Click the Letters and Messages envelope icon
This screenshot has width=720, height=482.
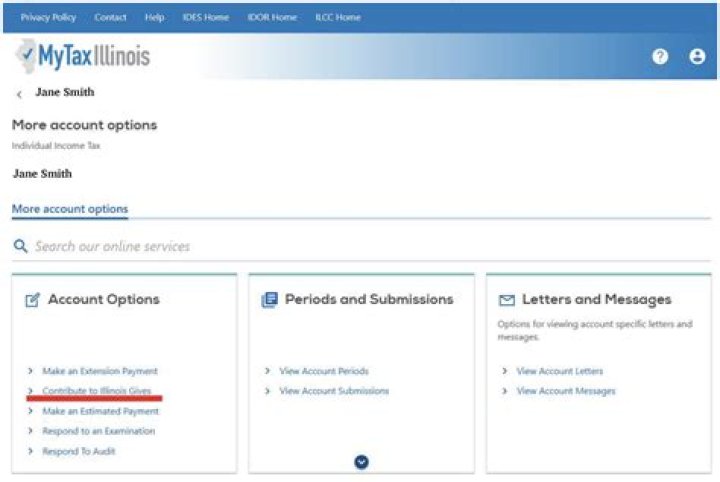tap(506, 300)
